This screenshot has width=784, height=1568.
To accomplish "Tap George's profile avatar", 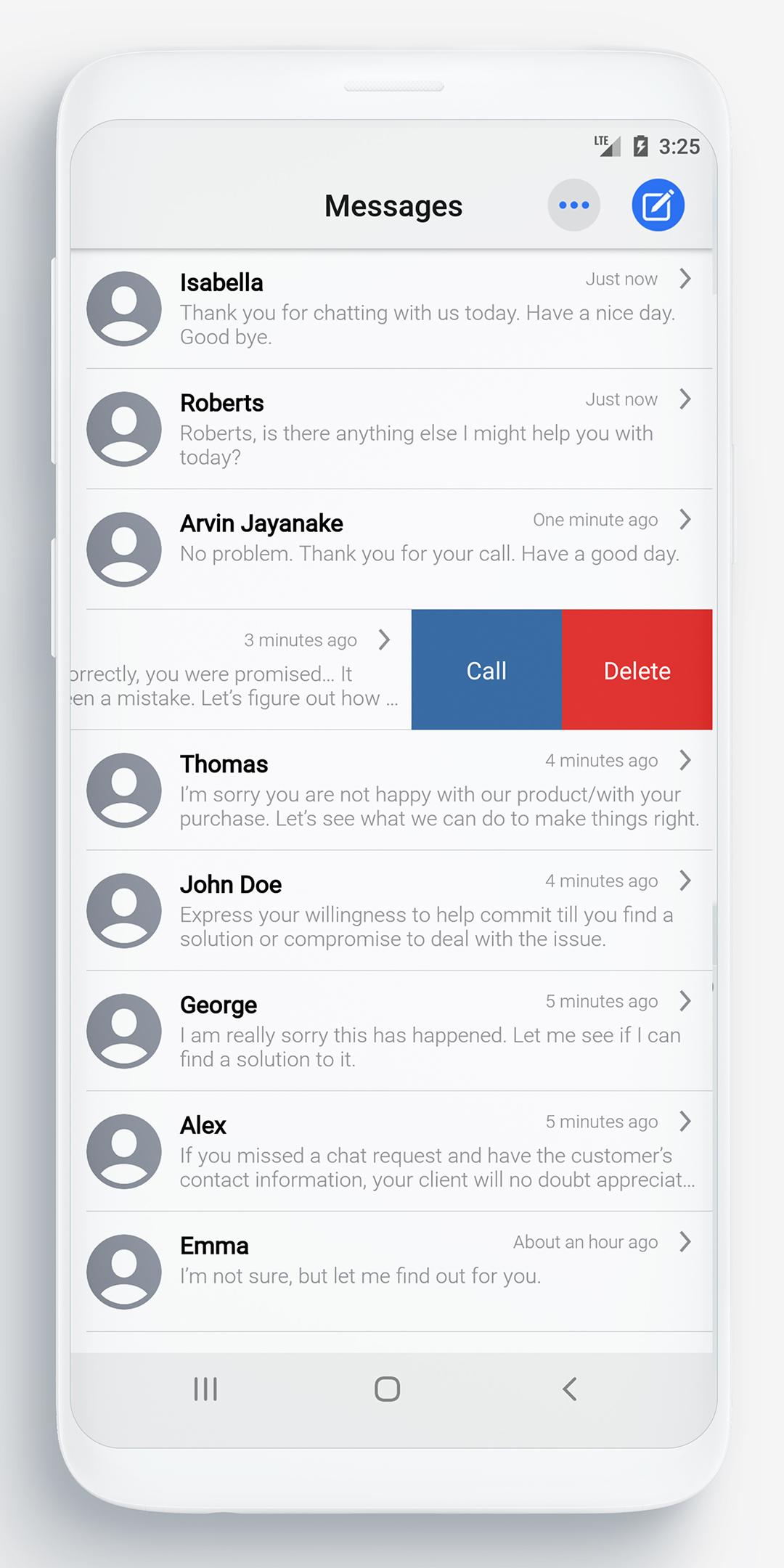I will pyautogui.click(x=124, y=1032).
